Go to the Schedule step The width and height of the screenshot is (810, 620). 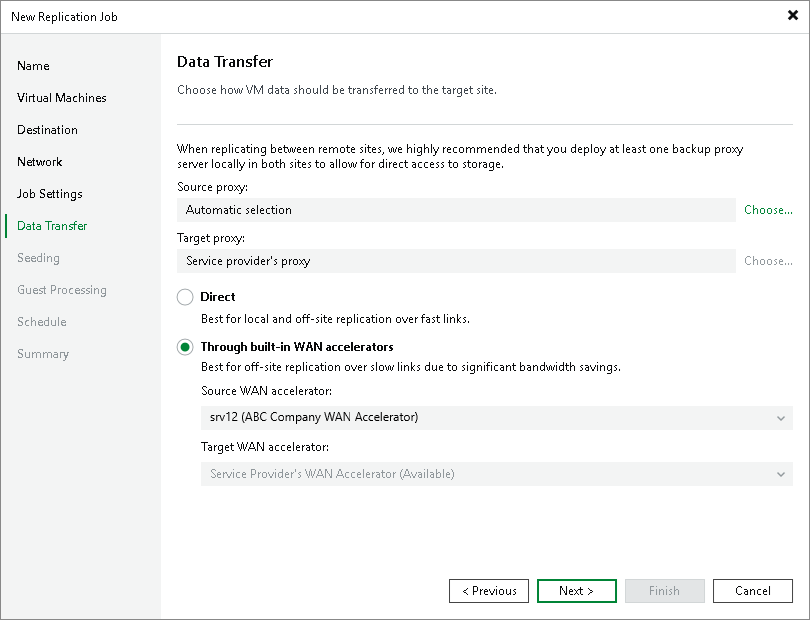click(x=41, y=322)
